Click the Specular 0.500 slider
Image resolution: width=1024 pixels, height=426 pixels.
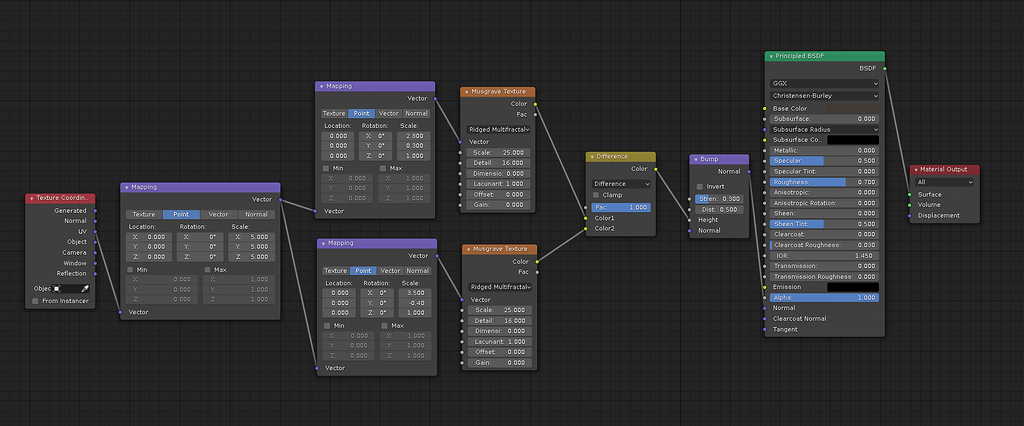[824, 161]
